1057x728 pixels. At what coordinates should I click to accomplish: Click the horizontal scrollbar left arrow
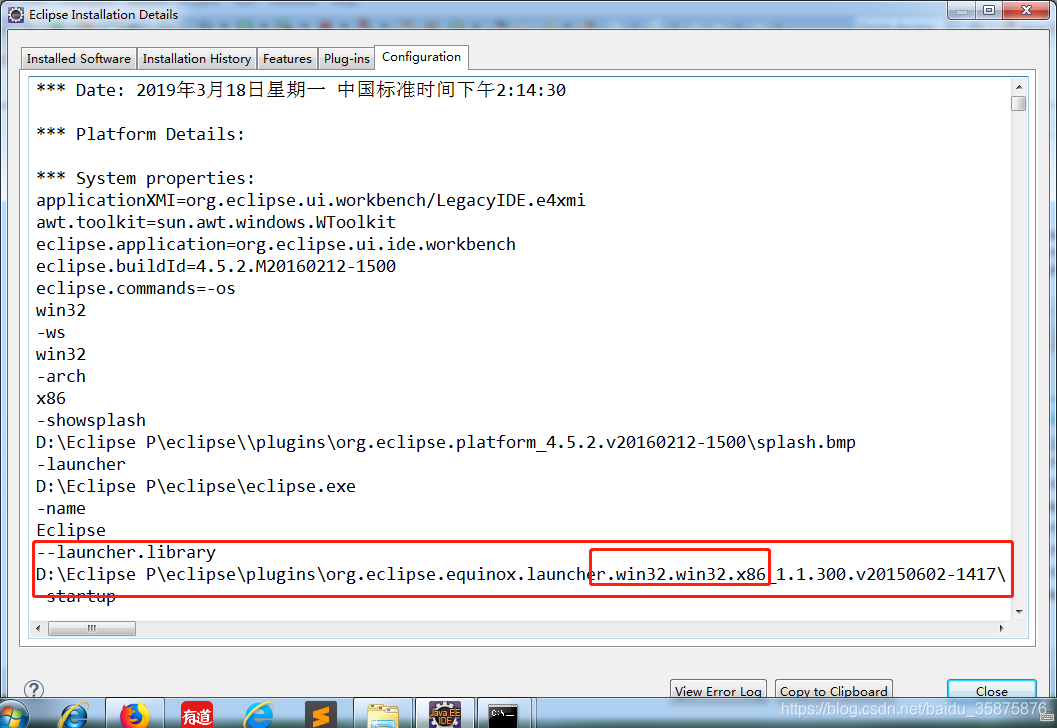[x=38, y=628]
